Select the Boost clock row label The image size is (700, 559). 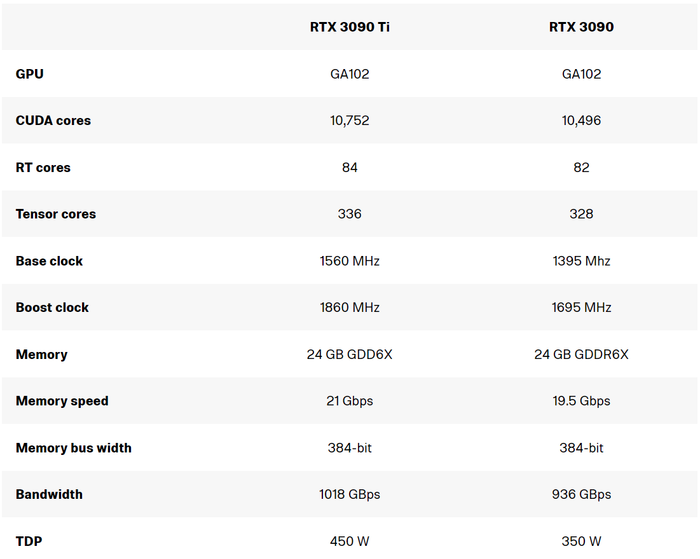52,308
